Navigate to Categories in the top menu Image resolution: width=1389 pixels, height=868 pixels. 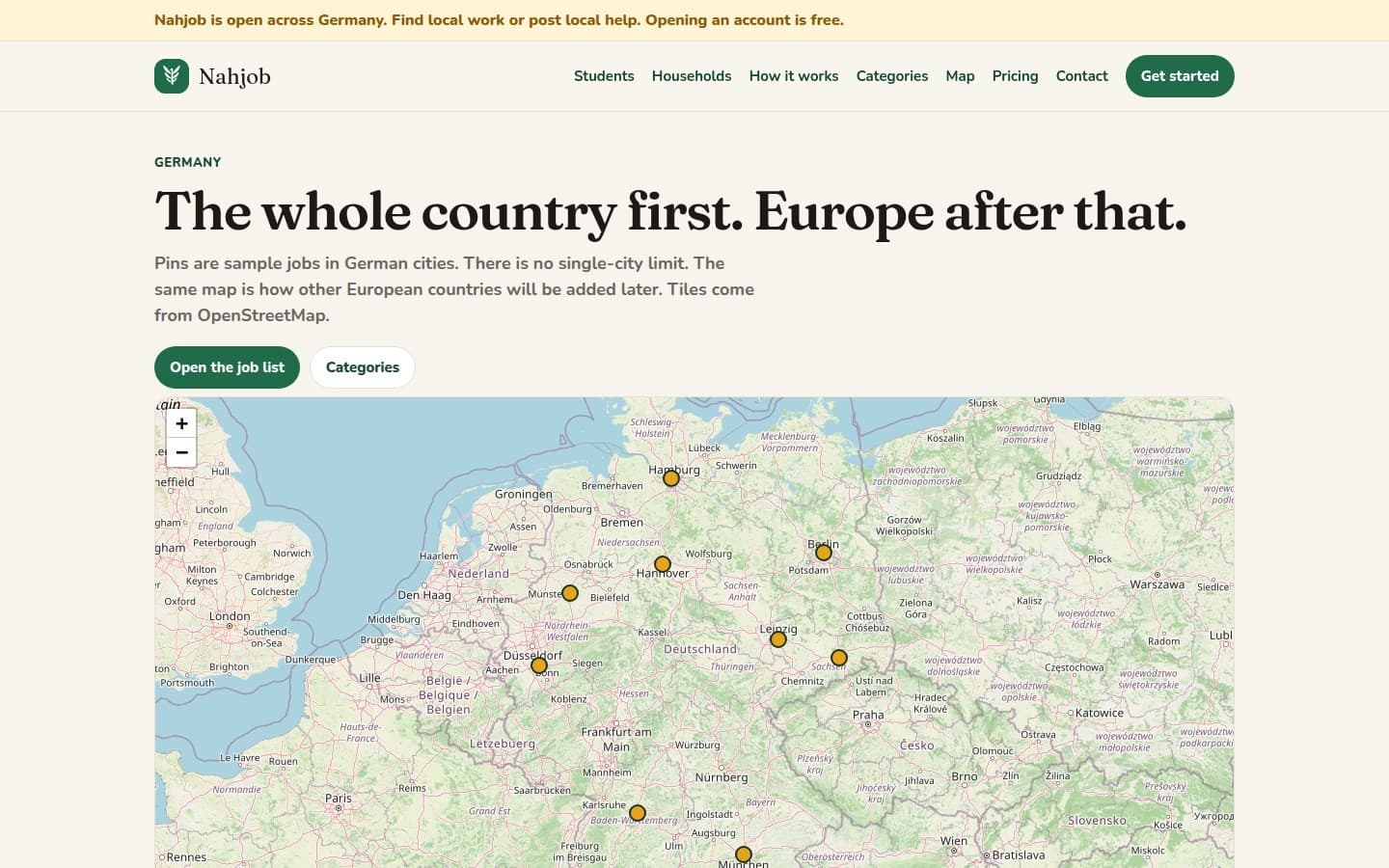(892, 76)
